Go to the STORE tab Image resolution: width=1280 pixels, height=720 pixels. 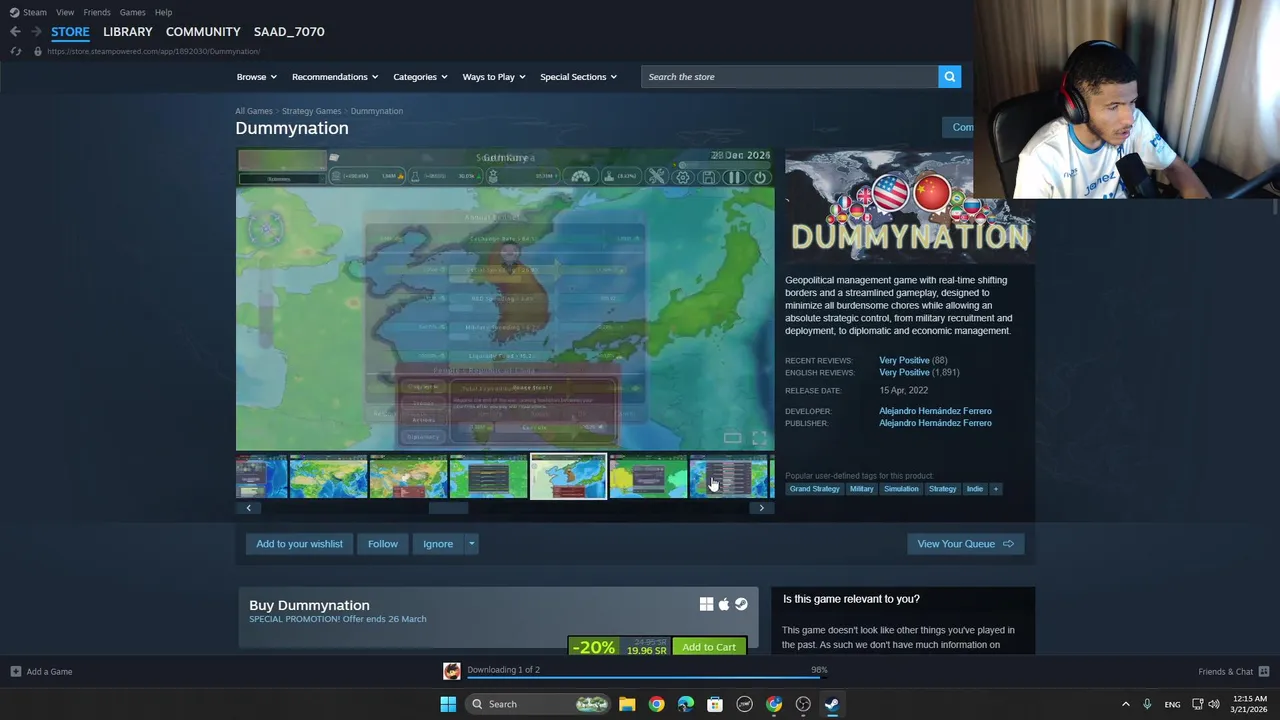click(x=70, y=32)
